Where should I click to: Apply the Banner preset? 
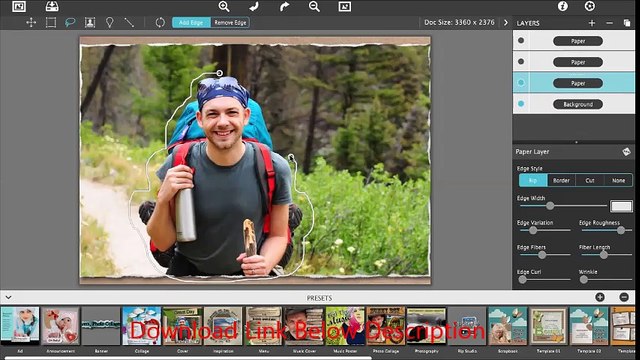101,326
